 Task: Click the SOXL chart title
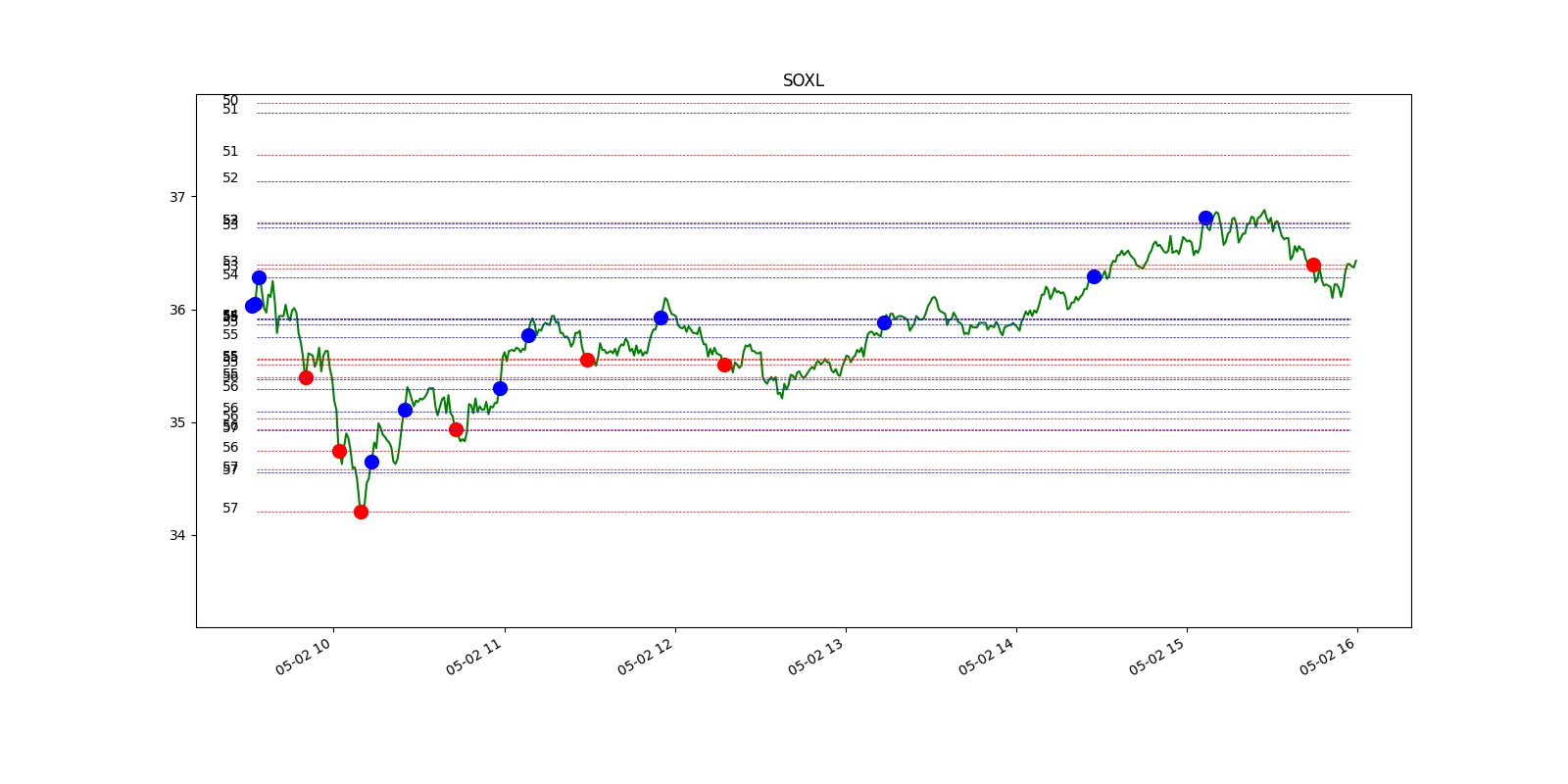[803, 80]
